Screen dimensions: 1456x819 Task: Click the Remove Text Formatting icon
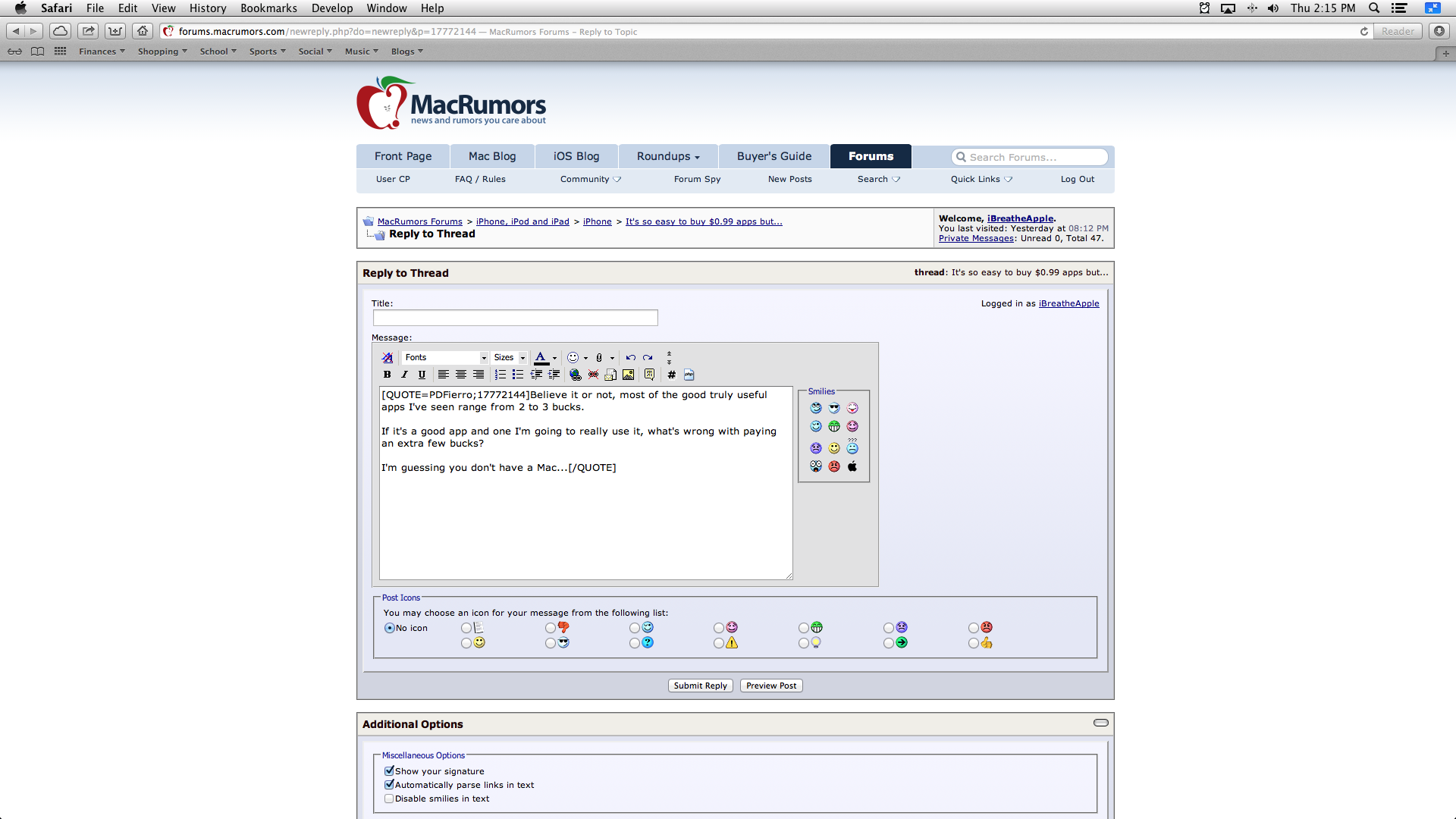coord(388,358)
